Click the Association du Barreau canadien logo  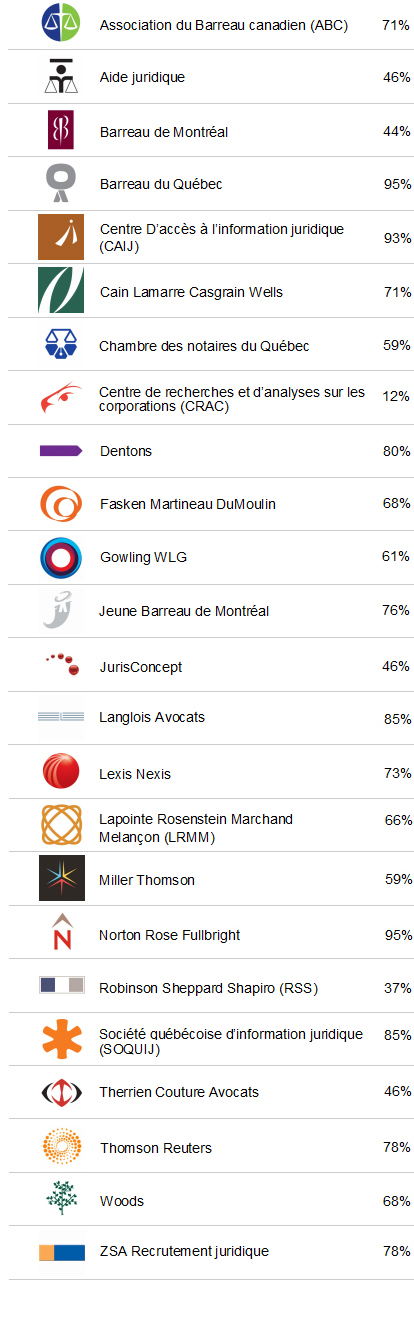point(61,22)
